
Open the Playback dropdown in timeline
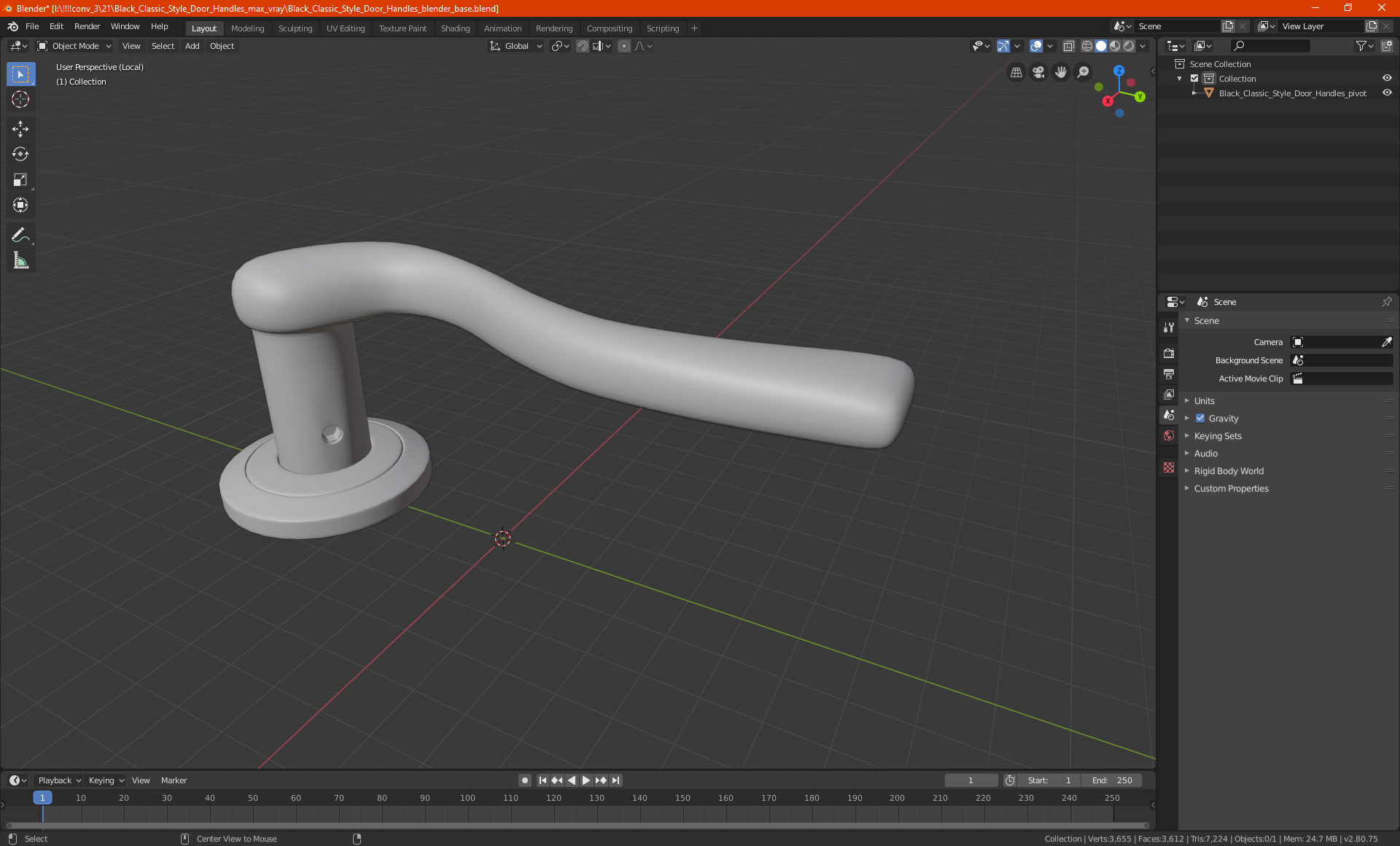click(x=59, y=780)
